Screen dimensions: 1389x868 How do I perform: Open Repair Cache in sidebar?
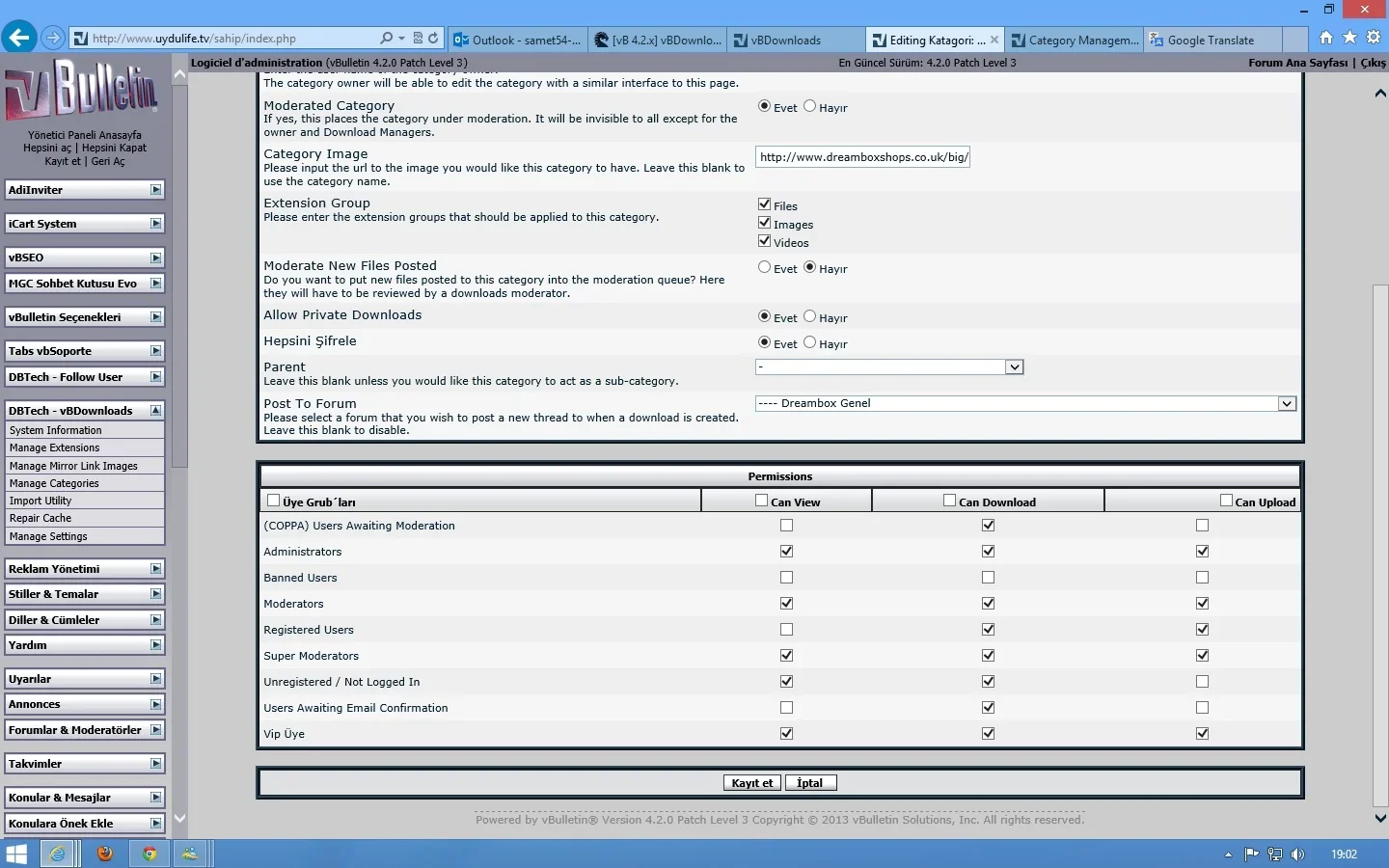tap(41, 518)
